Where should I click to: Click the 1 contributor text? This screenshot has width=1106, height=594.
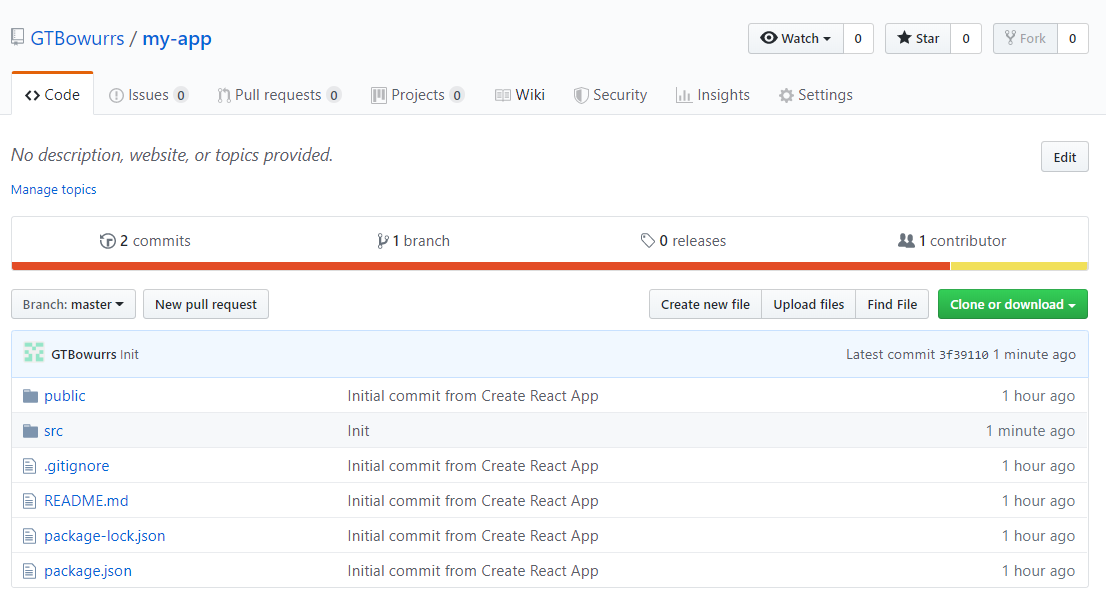click(x=962, y=241)
